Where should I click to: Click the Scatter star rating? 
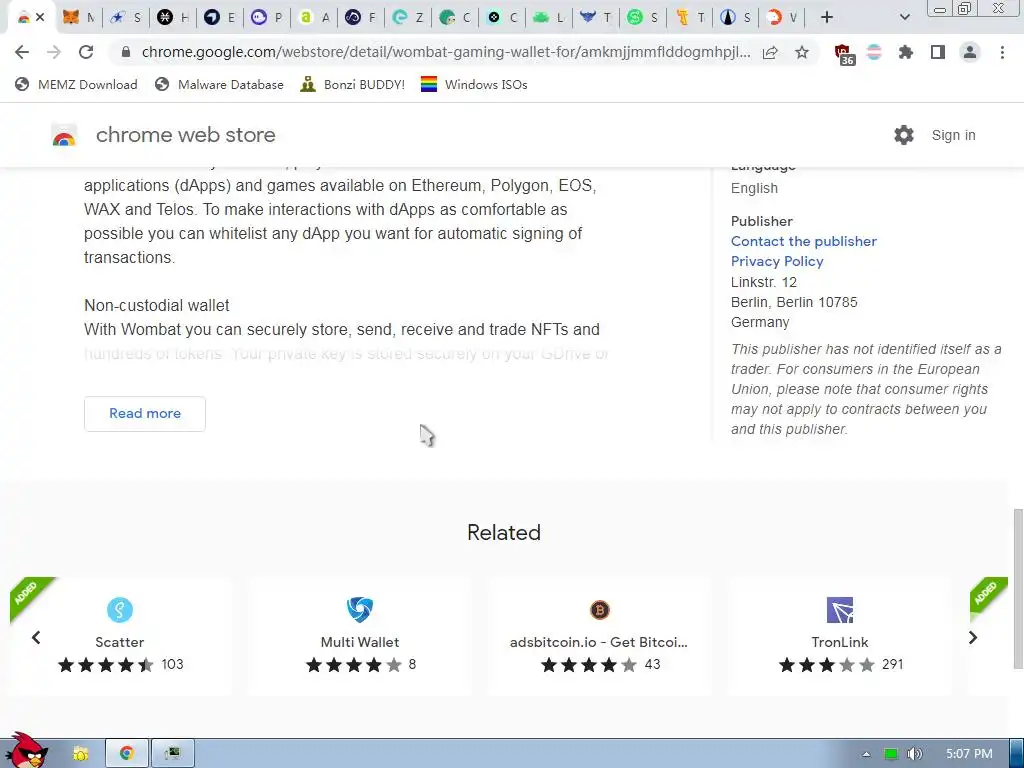106,665
